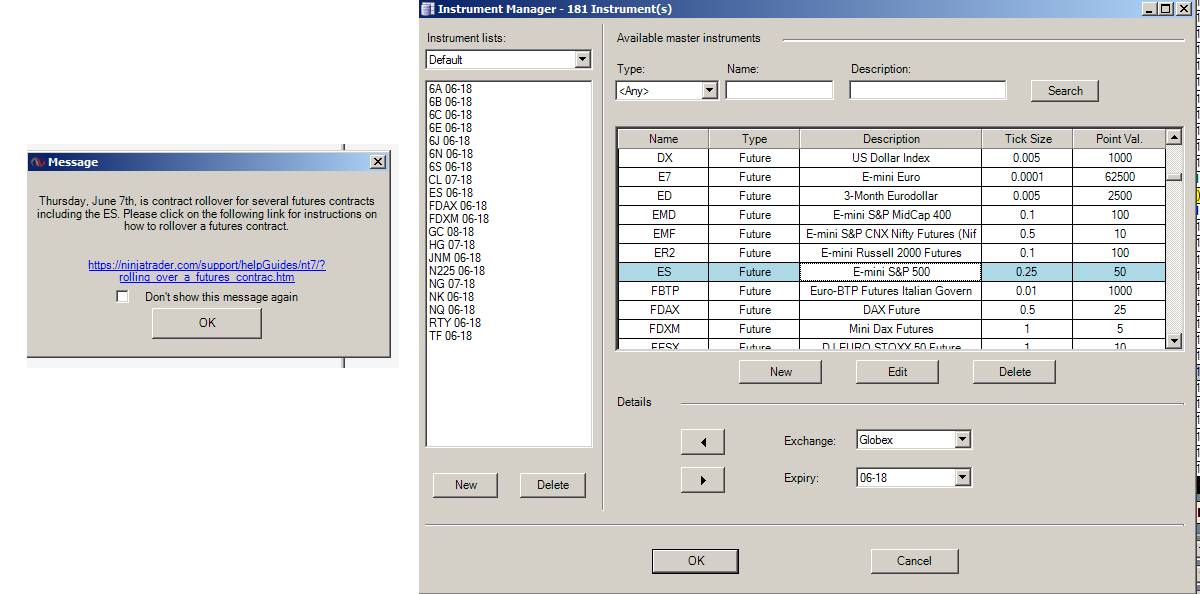Click the US Dollar Index description cell
1200x594 pixels.
click(891, 158)
